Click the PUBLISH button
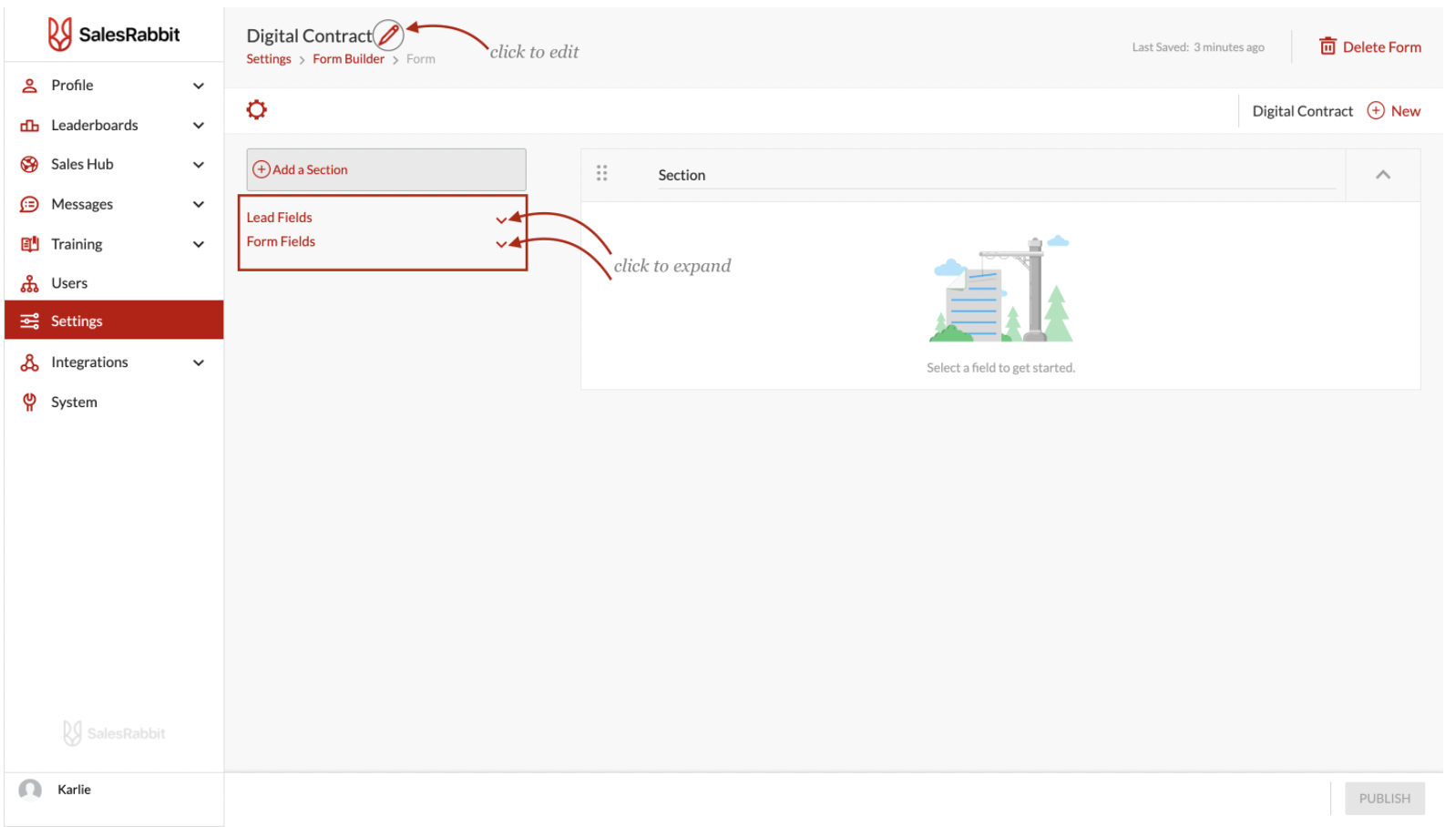This screenshot has height=827, width=1456. click(1384, 798)
